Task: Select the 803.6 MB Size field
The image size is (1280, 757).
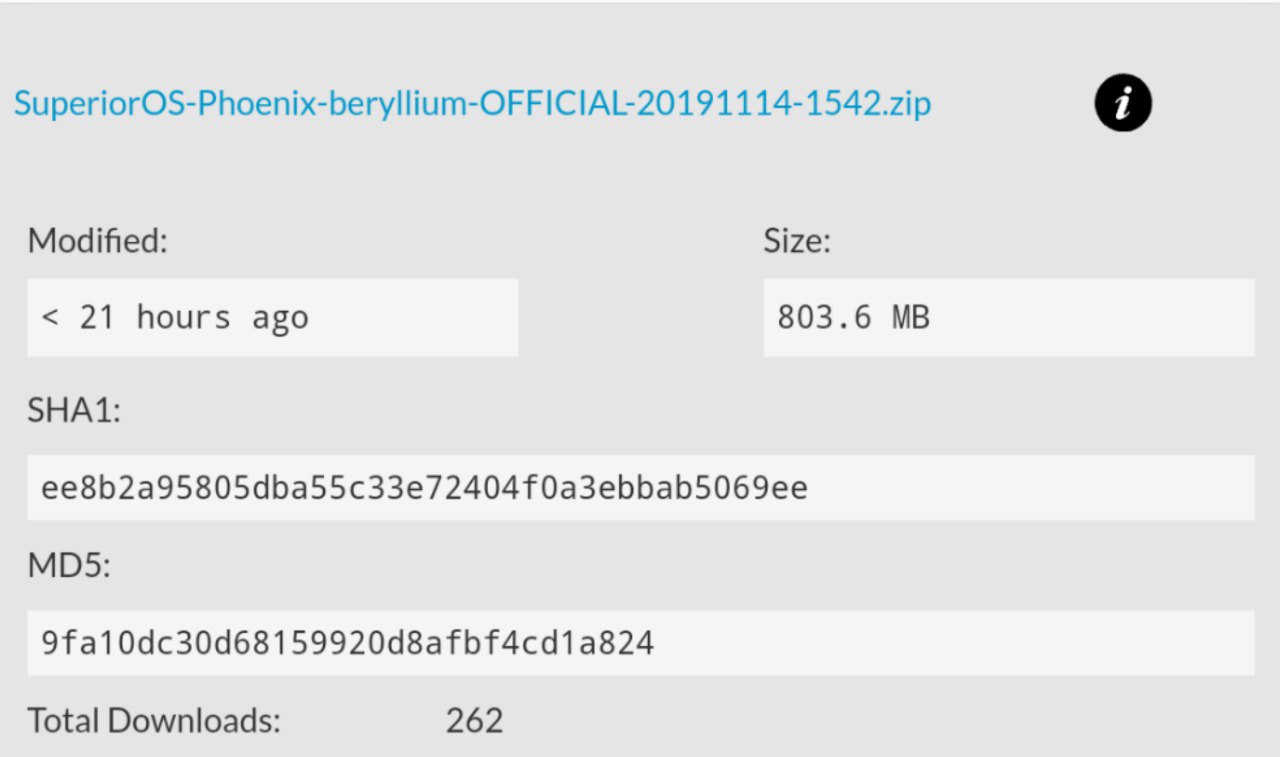Action: pyautogui.click(x=1009, y=318)
